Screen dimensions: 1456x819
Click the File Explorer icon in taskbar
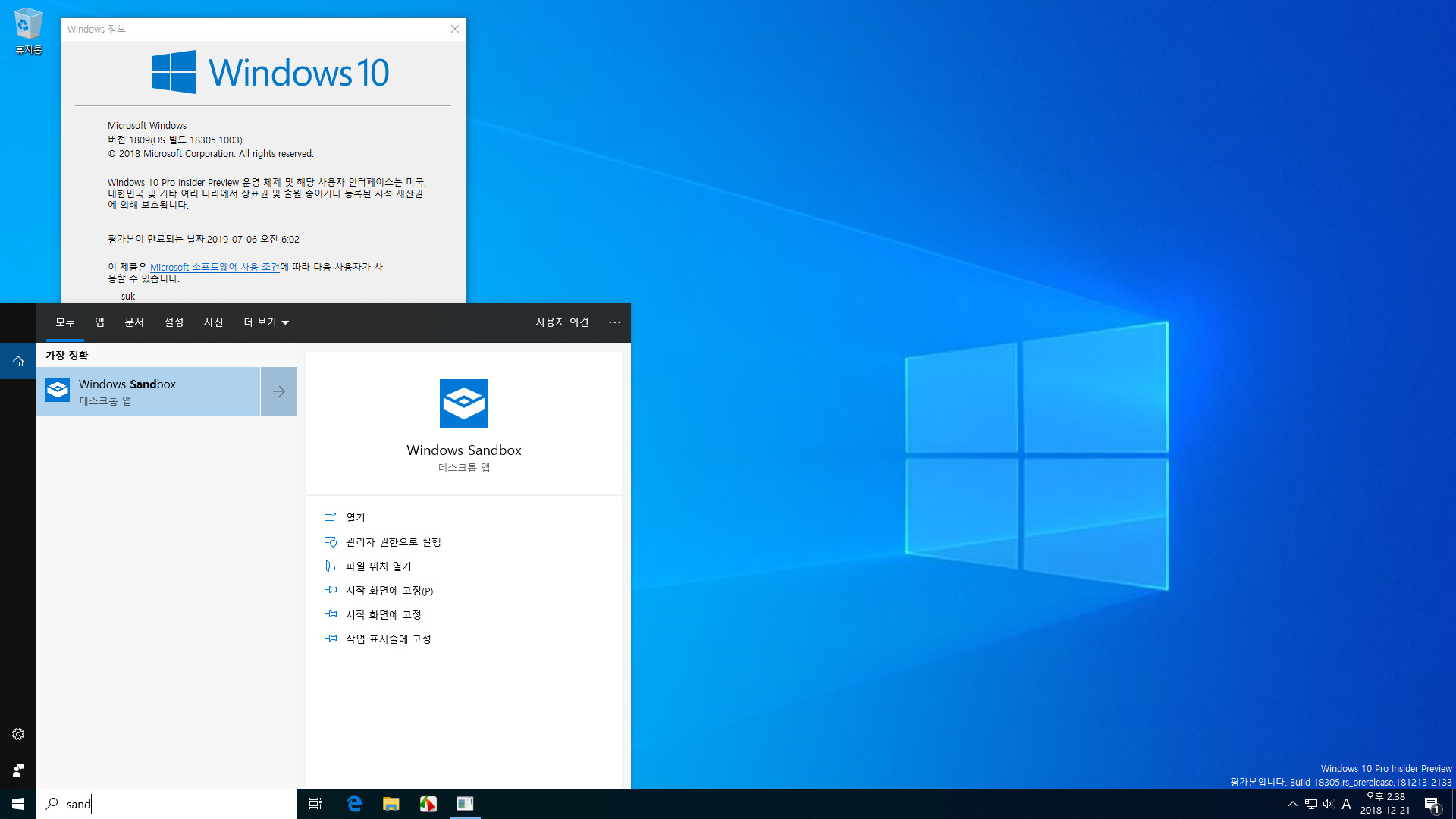(390, 803)
